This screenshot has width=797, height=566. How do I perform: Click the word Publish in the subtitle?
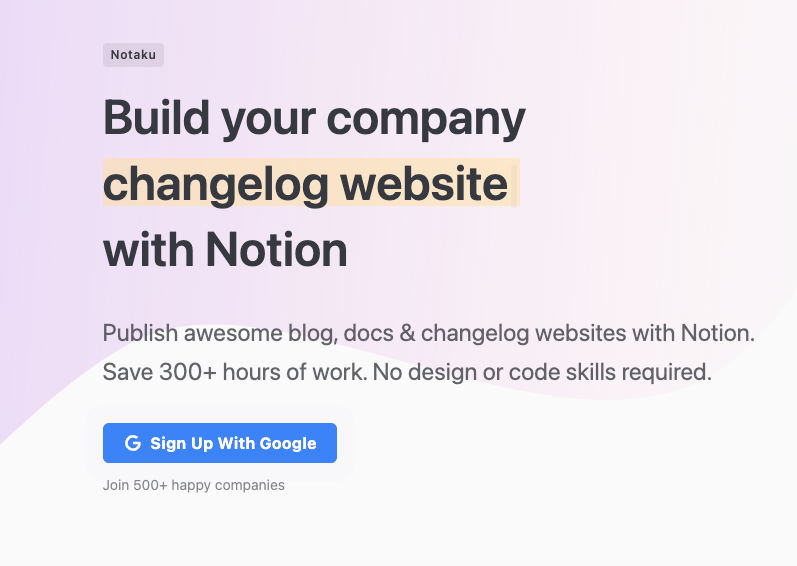tap(140, 334)
